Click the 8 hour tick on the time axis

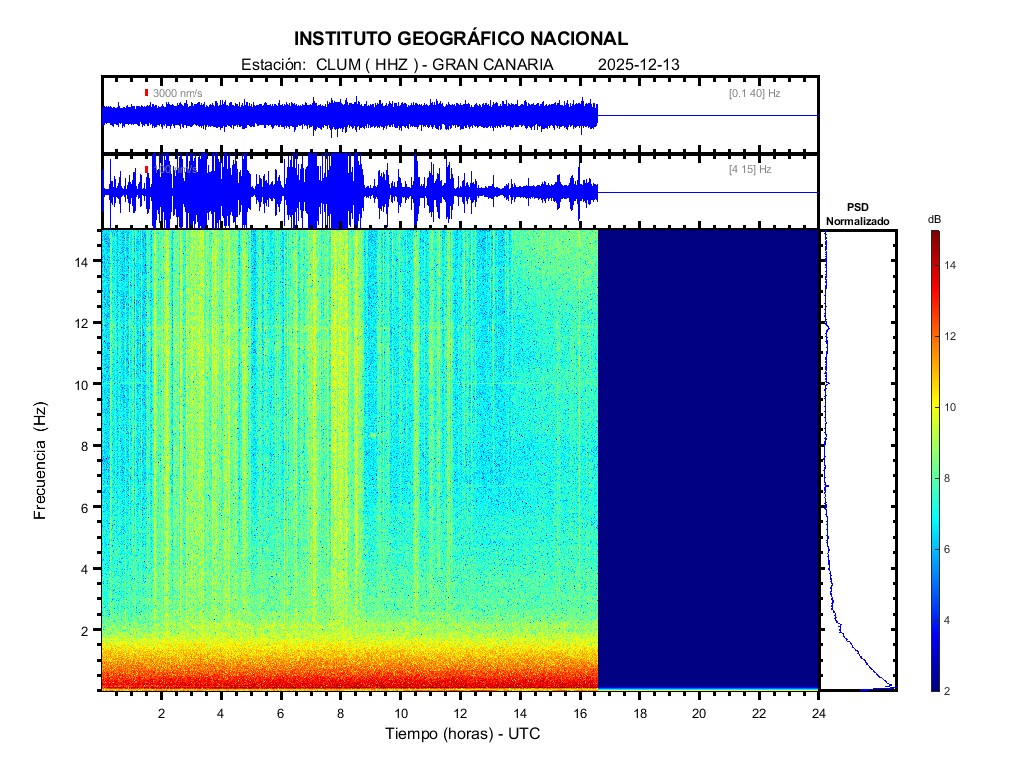pos(341,713)
